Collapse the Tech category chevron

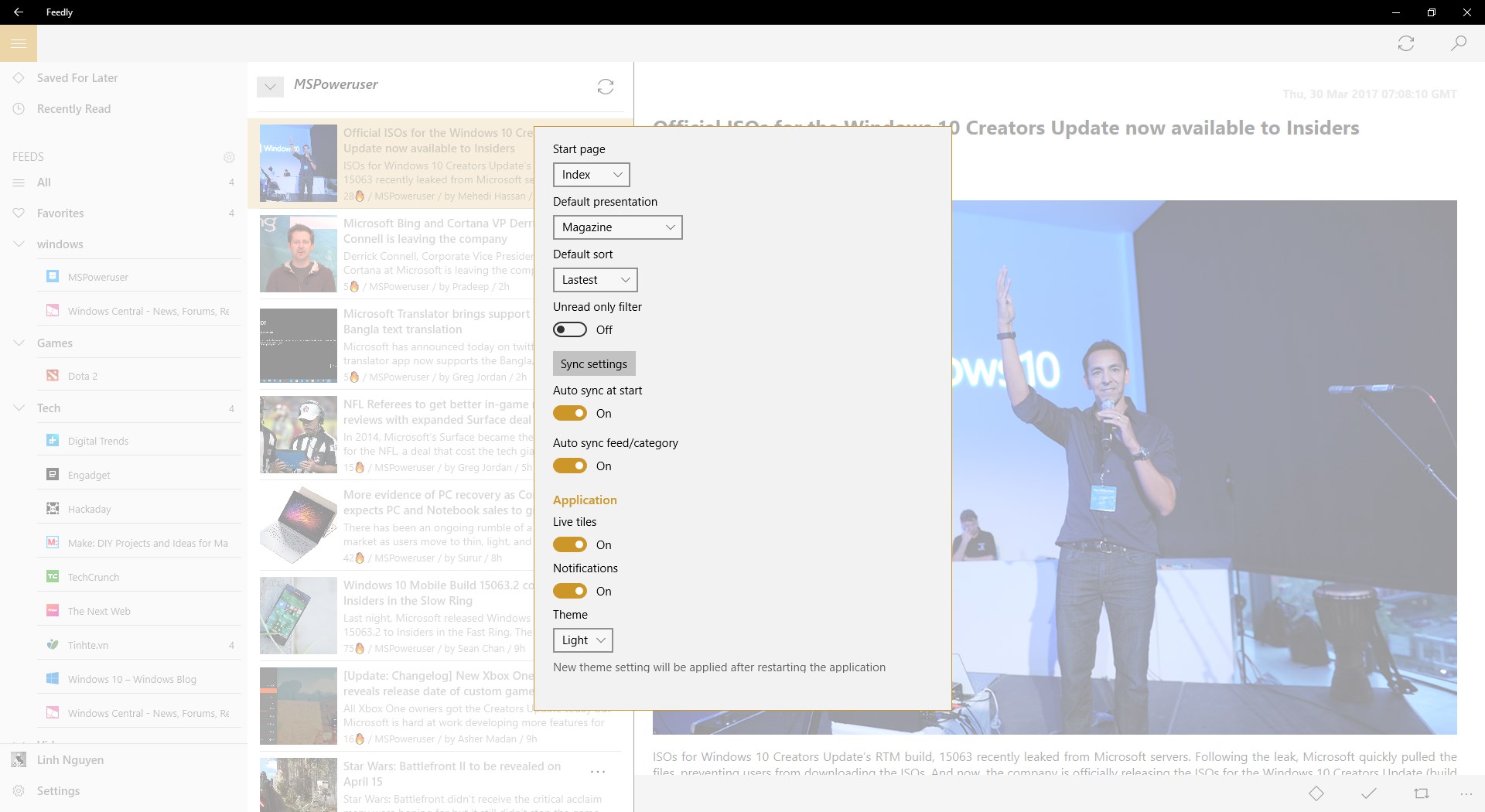tap(19, 408)
